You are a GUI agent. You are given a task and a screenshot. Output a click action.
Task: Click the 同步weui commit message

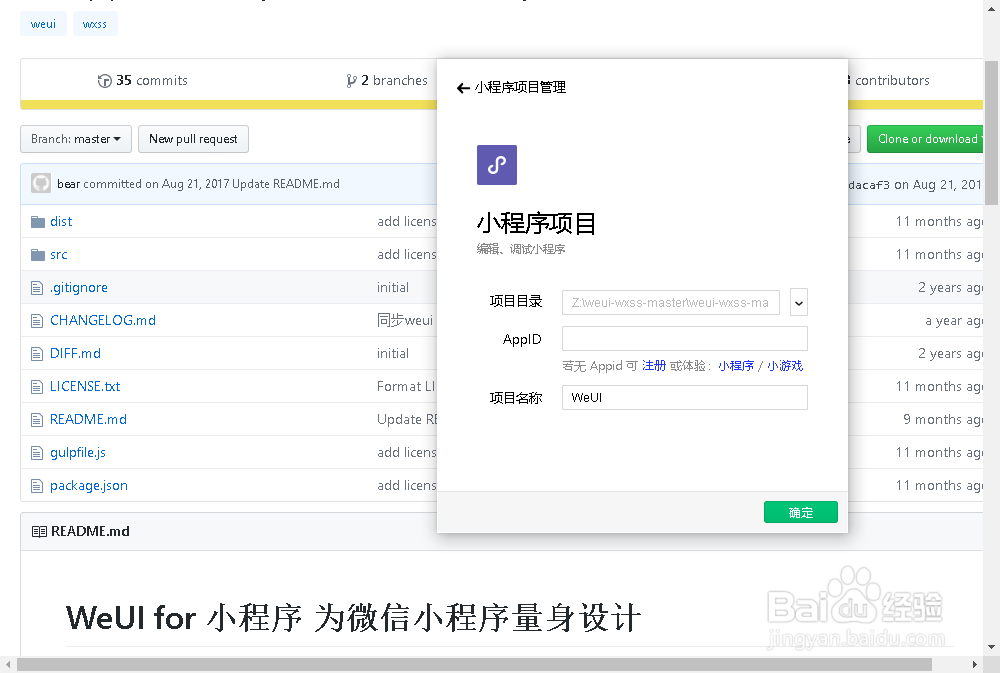[x=405, y=321]
